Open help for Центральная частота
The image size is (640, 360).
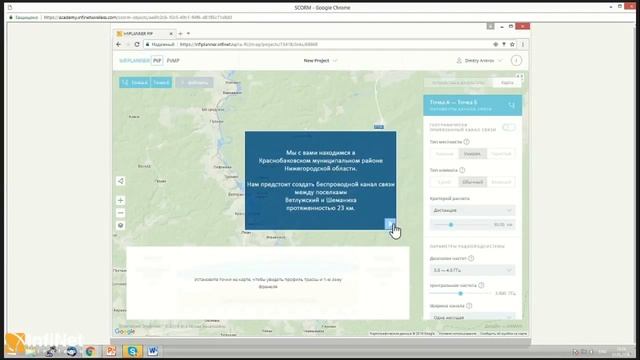click(x=481, y=285)
